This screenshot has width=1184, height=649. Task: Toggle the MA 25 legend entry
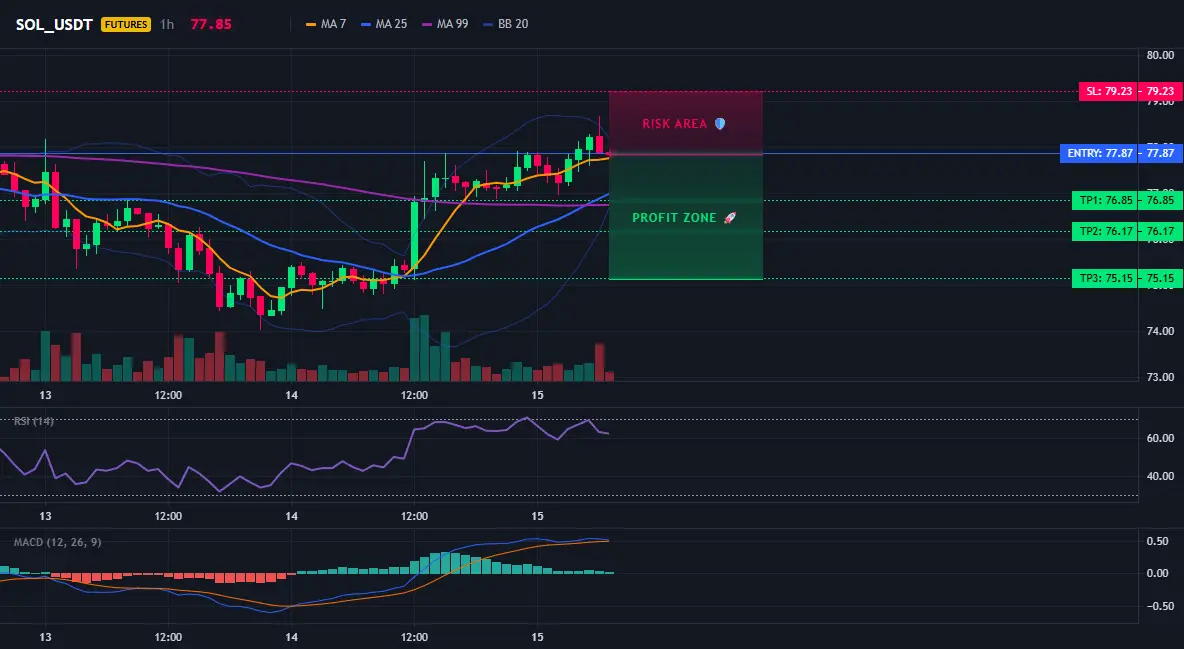[384, 24]
